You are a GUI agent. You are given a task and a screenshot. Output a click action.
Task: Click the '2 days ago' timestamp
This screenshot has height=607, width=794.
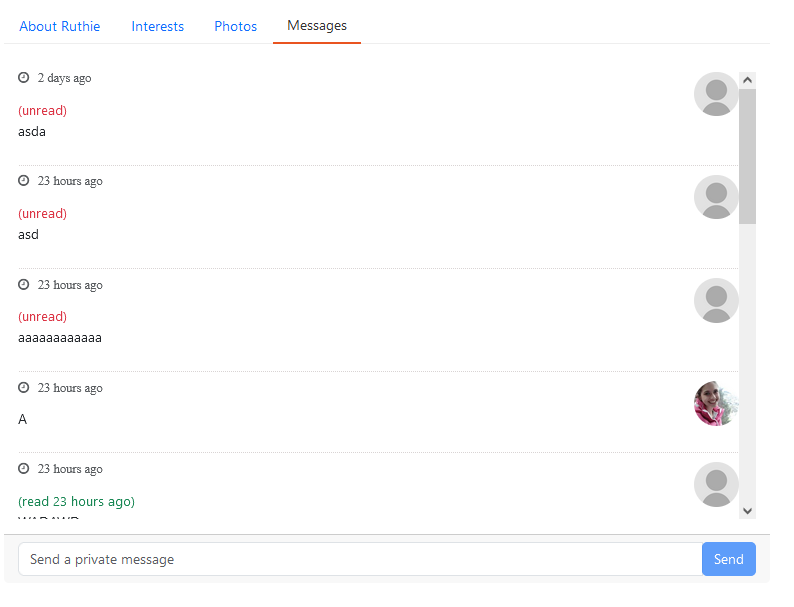[64, 78]
